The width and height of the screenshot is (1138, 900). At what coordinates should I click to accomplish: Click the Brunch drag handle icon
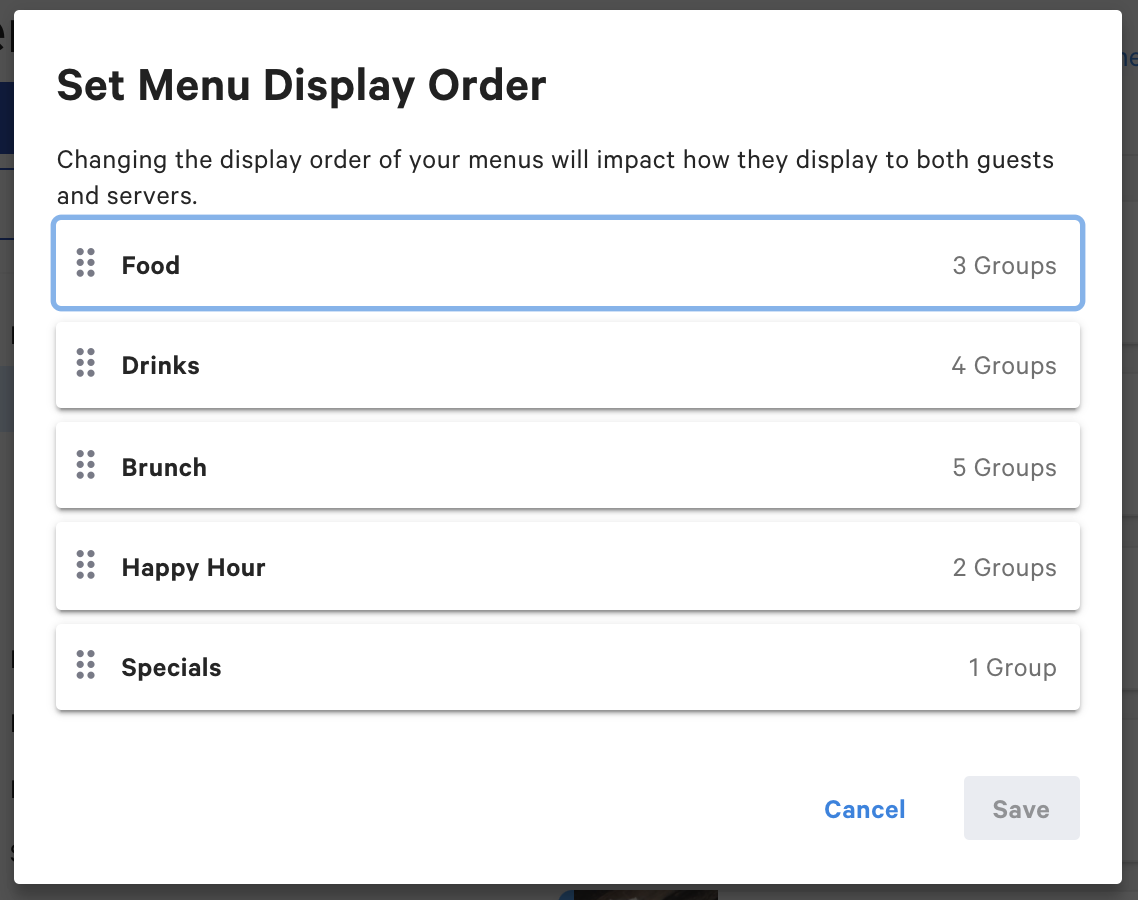click(x=85, y=465)
